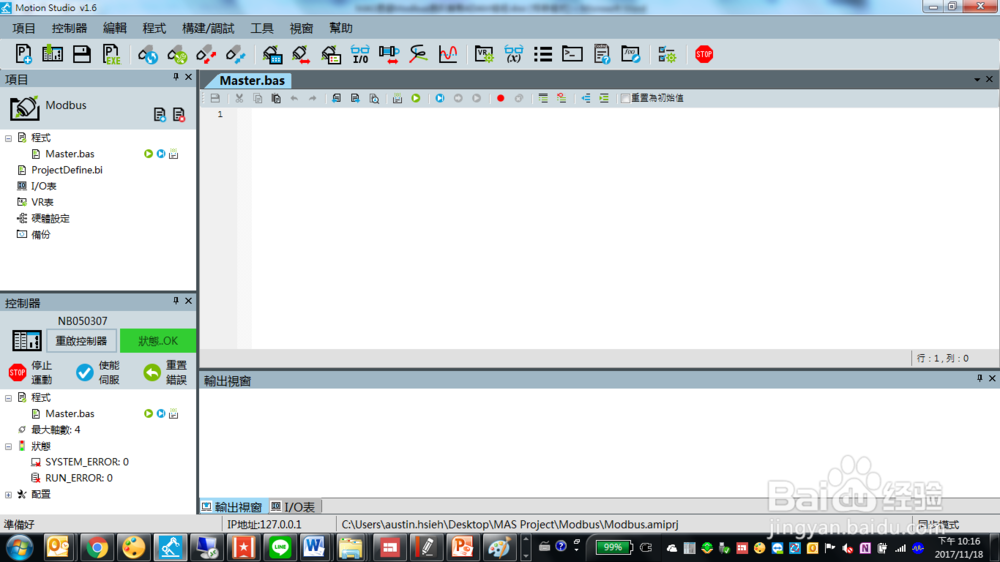Select I/O表 in project tree
The image size is (1000, 562).
[x=43, y=186]
